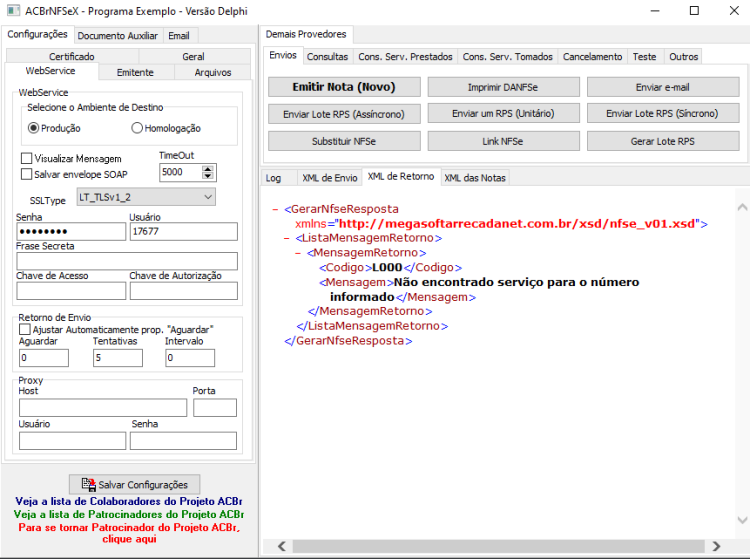Show the XML de Envio tab
The image size is (750, 559).
coord(330,178)
